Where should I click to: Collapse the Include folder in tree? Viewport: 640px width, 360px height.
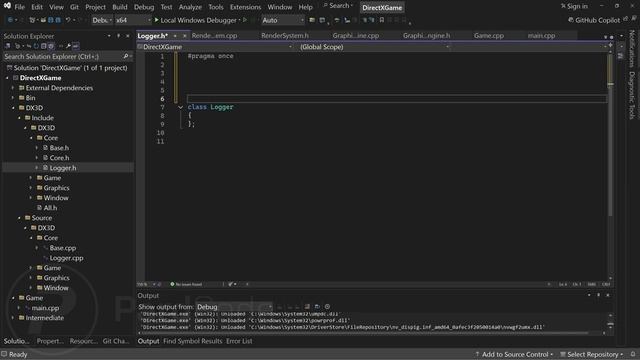[19, 118]
